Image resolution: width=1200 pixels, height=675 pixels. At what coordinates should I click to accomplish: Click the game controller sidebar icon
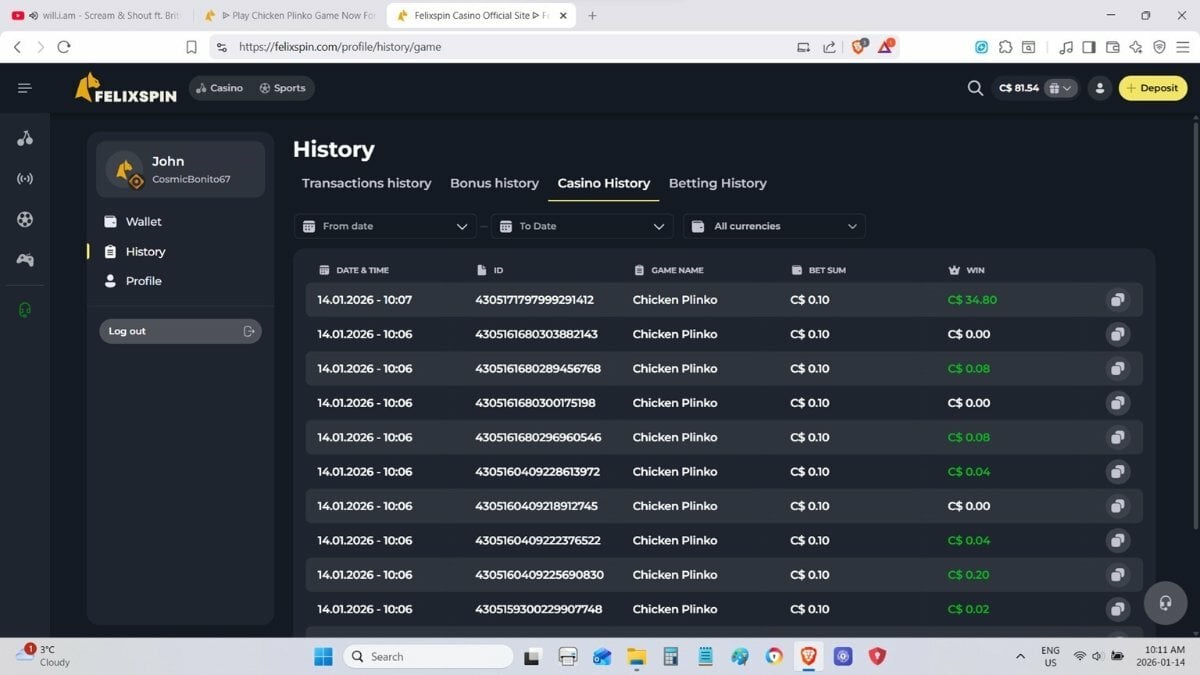coord(25,260)
